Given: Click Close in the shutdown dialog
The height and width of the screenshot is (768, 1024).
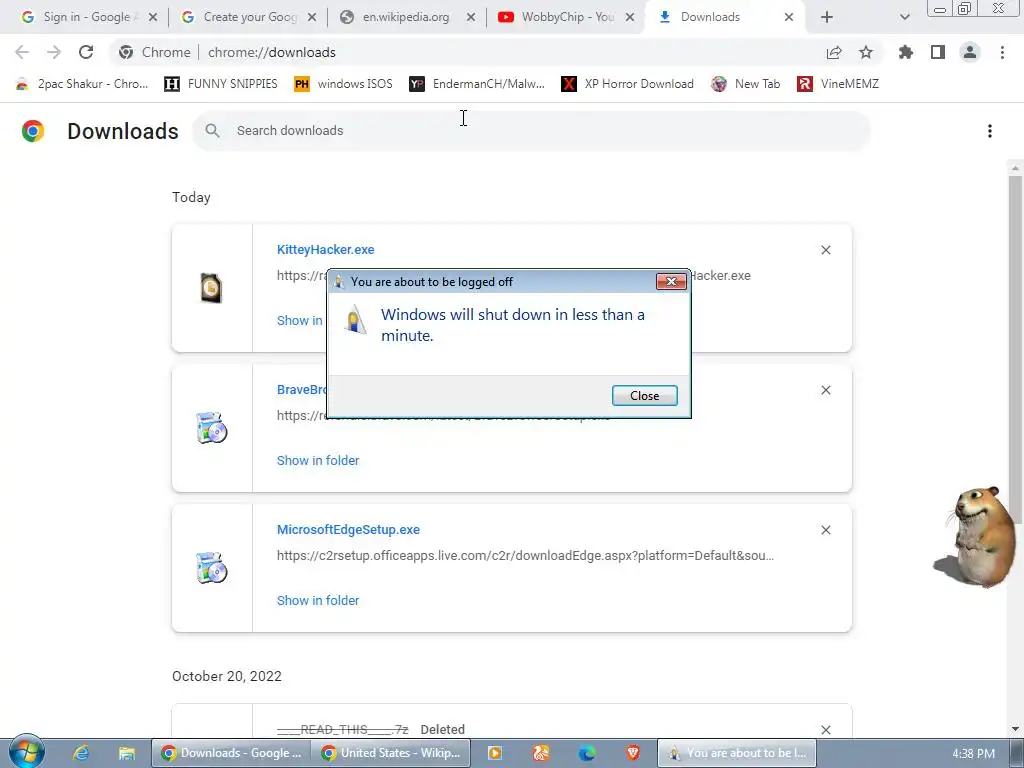Looking at the screenshot, I should tap(645, 396).
